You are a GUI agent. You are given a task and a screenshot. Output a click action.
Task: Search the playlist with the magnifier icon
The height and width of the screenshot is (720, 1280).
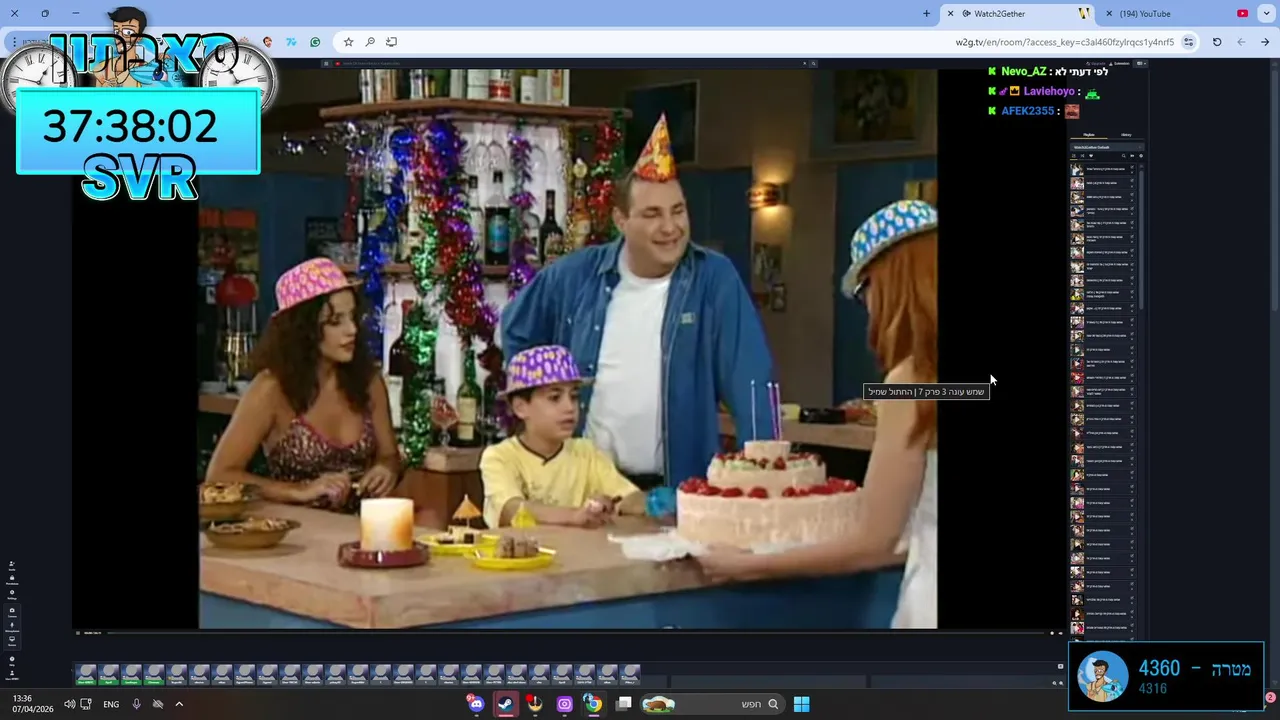(1123, 156)
